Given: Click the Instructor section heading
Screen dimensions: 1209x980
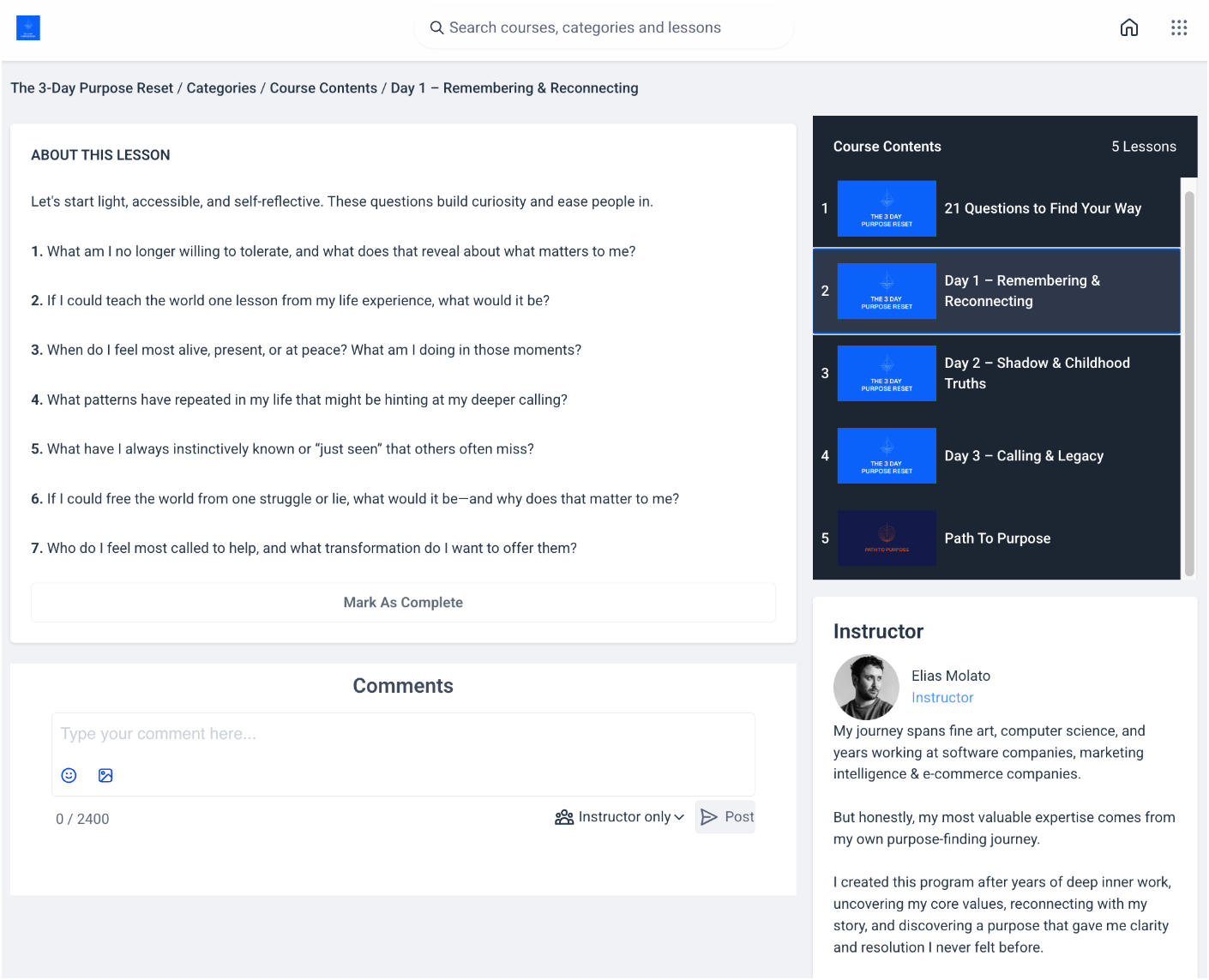Looking at the screenshot, I should (878, 632).
